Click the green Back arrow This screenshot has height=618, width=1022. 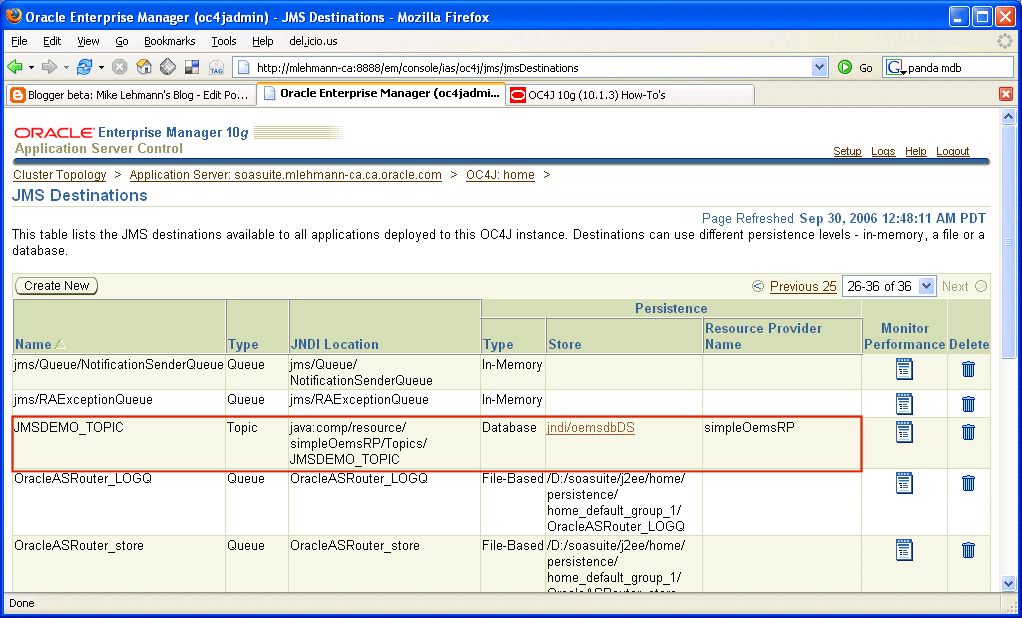coord(14,67)
